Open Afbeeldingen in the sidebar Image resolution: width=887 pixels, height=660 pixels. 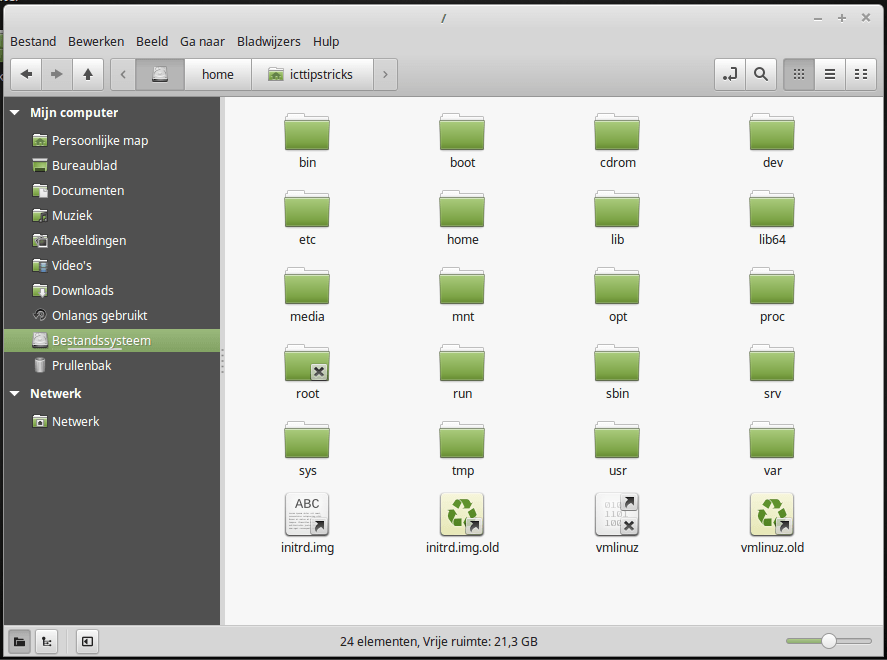(x=112, y=240)
